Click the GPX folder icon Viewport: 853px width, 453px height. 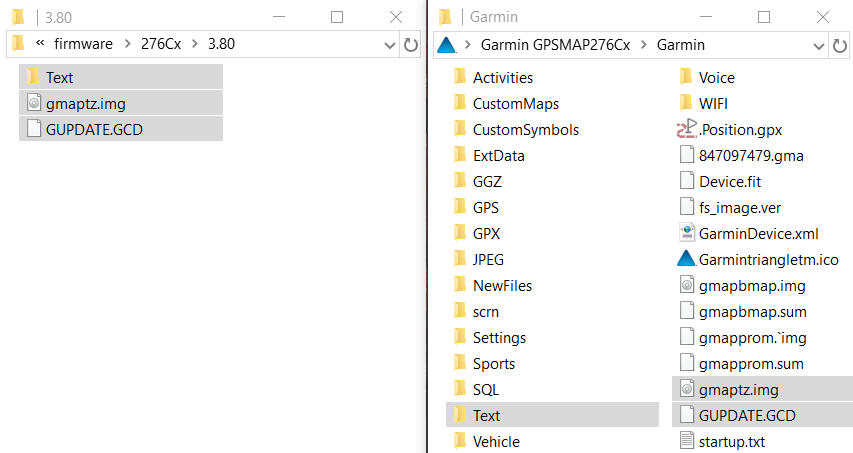click(460, 233)
